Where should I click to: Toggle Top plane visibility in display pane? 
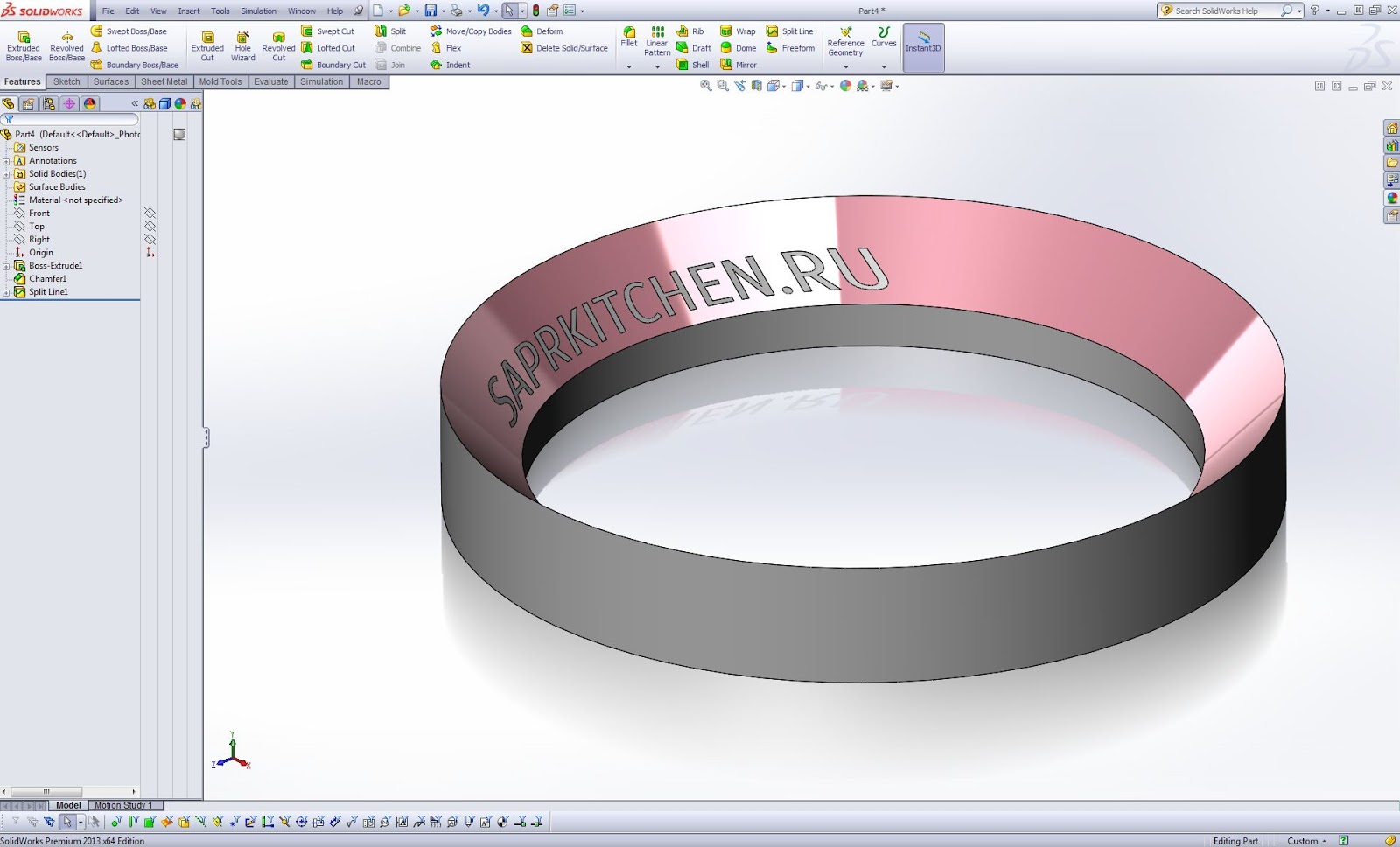point(150,227)
